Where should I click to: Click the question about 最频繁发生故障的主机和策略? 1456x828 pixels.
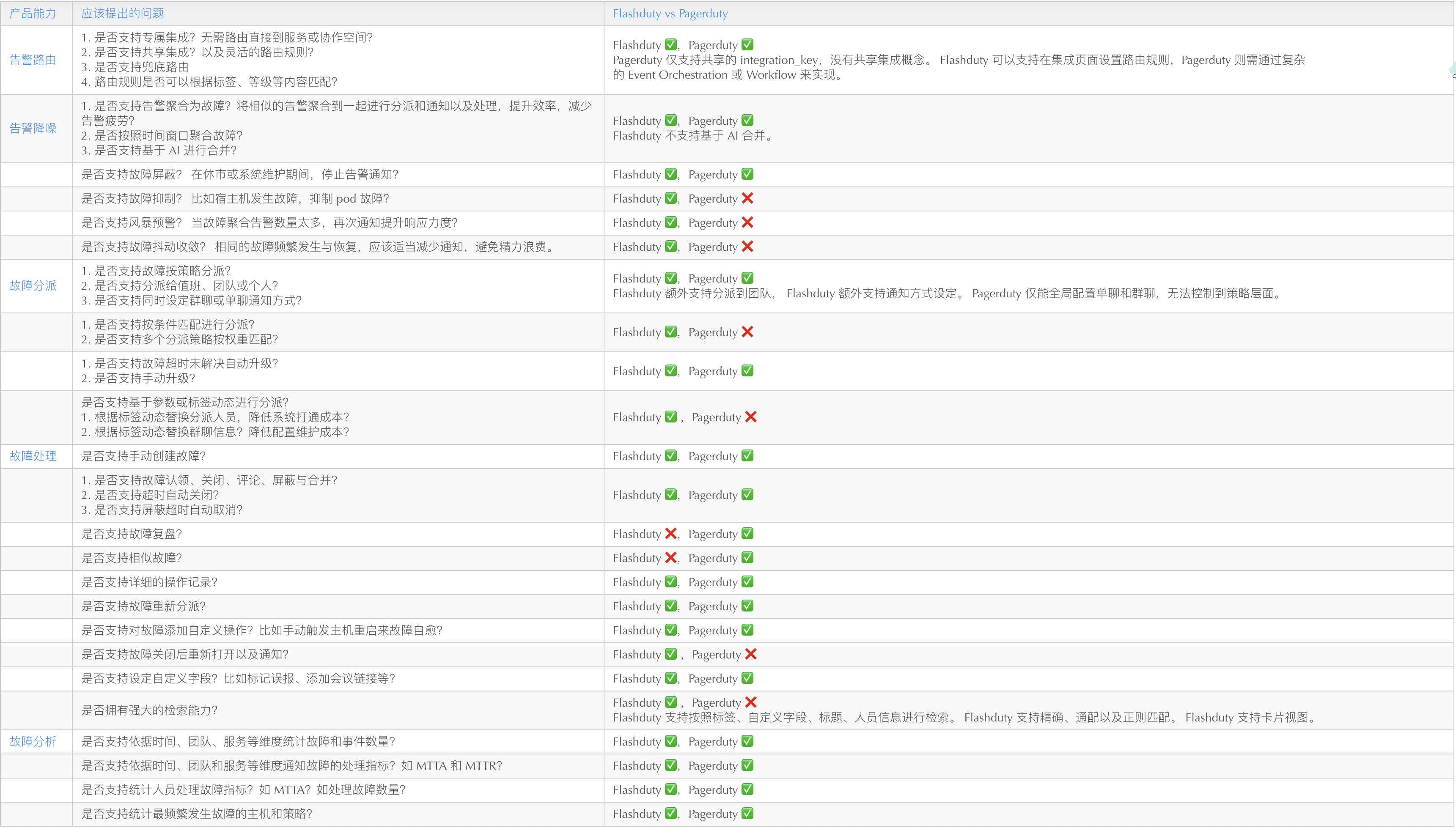(x=197, y=814)
